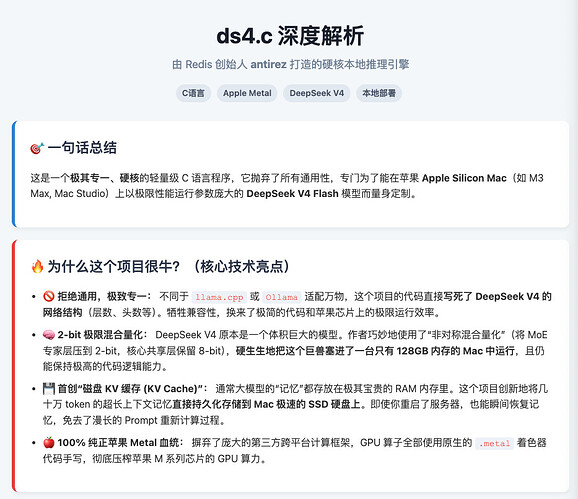Click the bold label 拒绝通用，极致专一
This screenshot has width=578, height=499.
(104, 297)
